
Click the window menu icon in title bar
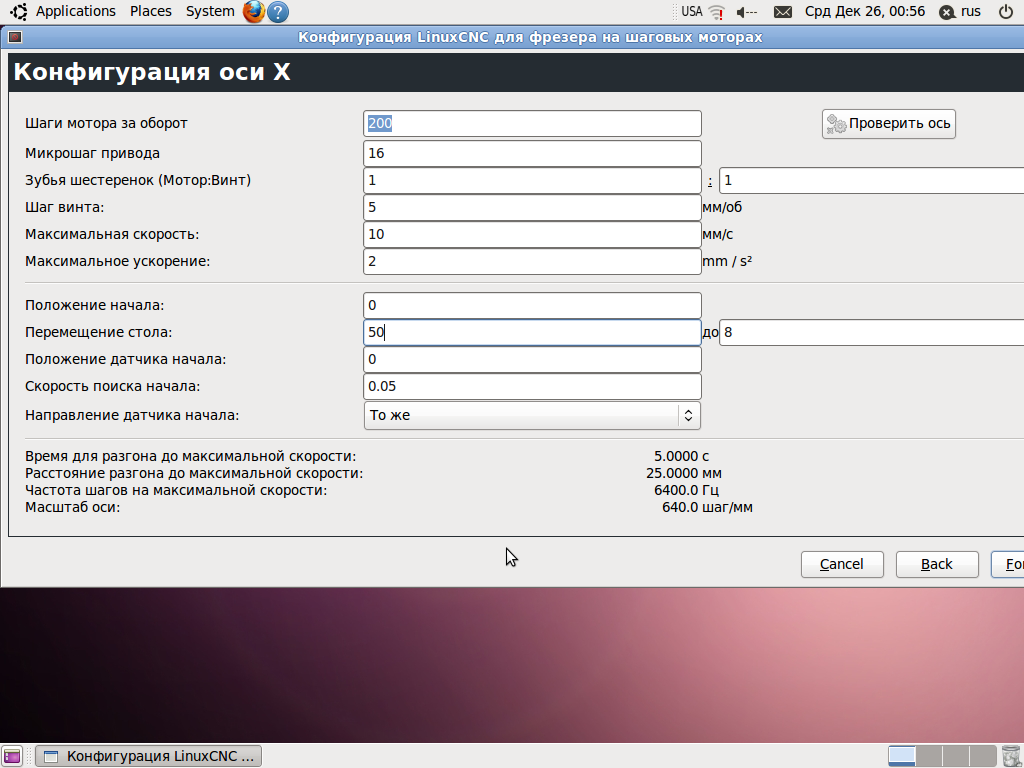point(15,37)
